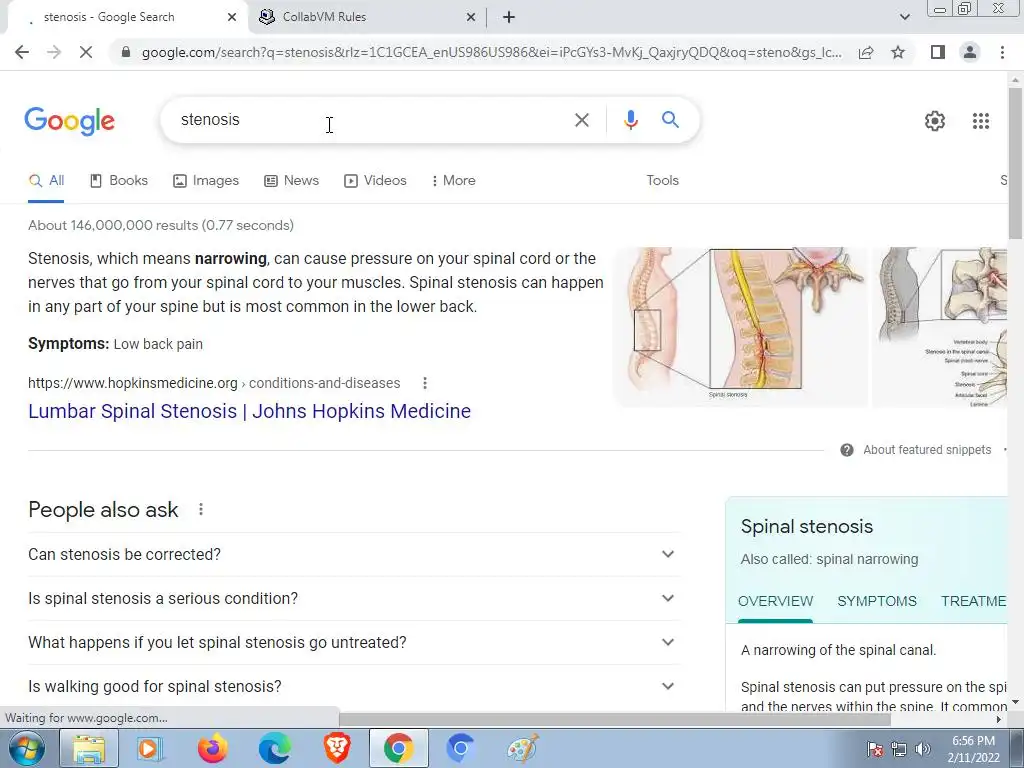1024x768 pixels.
Task: Open People also ask options dots
Action: [200, 509]
